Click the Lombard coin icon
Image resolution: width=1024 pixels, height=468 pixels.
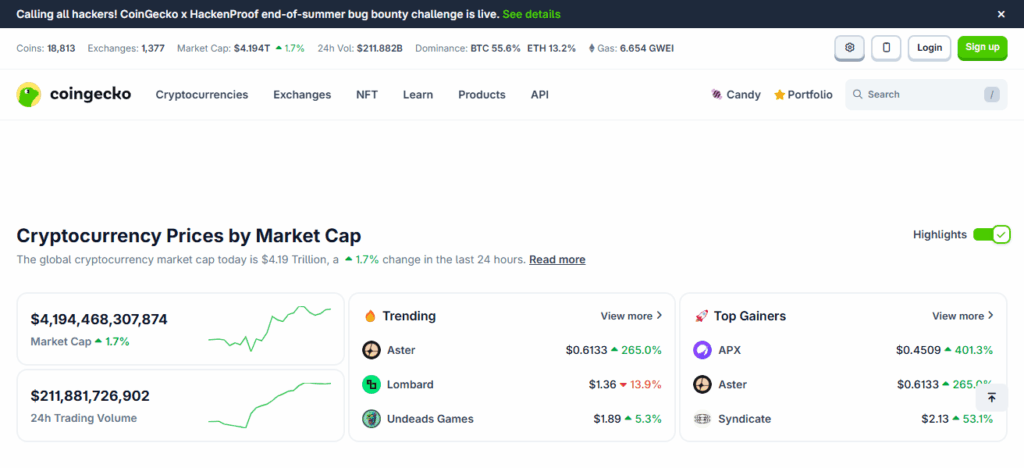click(372, 384)
